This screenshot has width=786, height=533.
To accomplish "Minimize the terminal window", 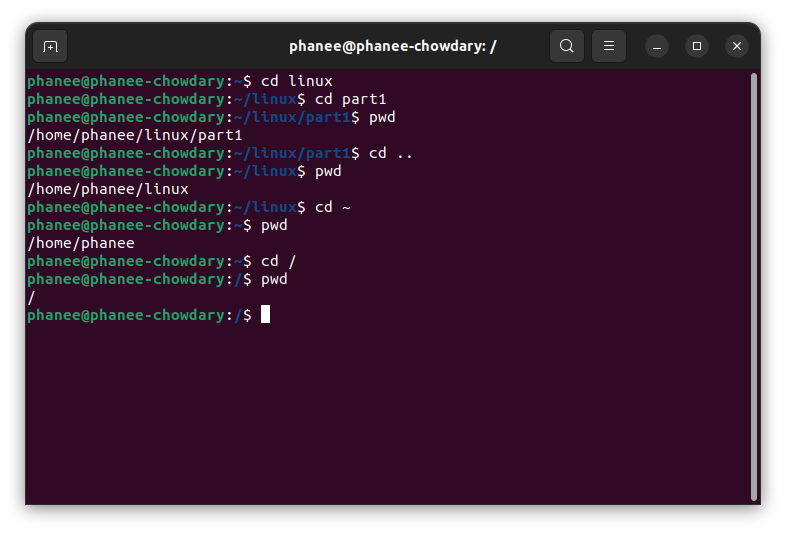I will tap(657, 47).
